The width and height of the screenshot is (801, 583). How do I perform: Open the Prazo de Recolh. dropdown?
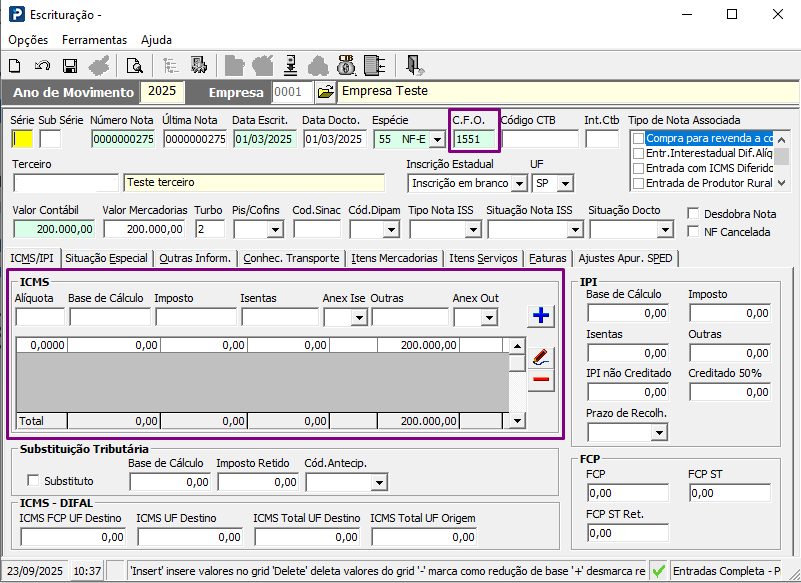[658, 433]
